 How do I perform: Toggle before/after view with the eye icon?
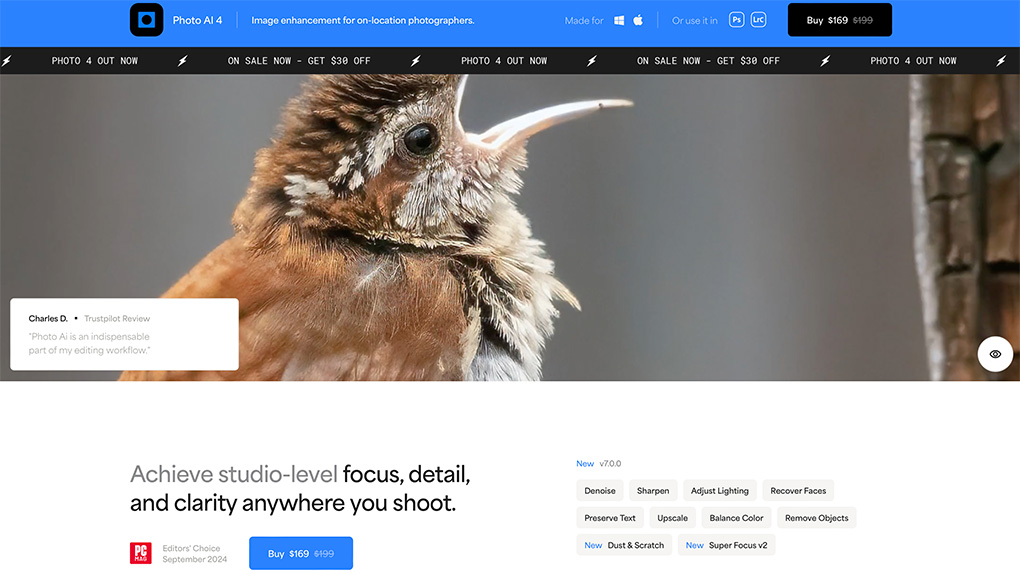pyautogui.click(x=995, y=354)
